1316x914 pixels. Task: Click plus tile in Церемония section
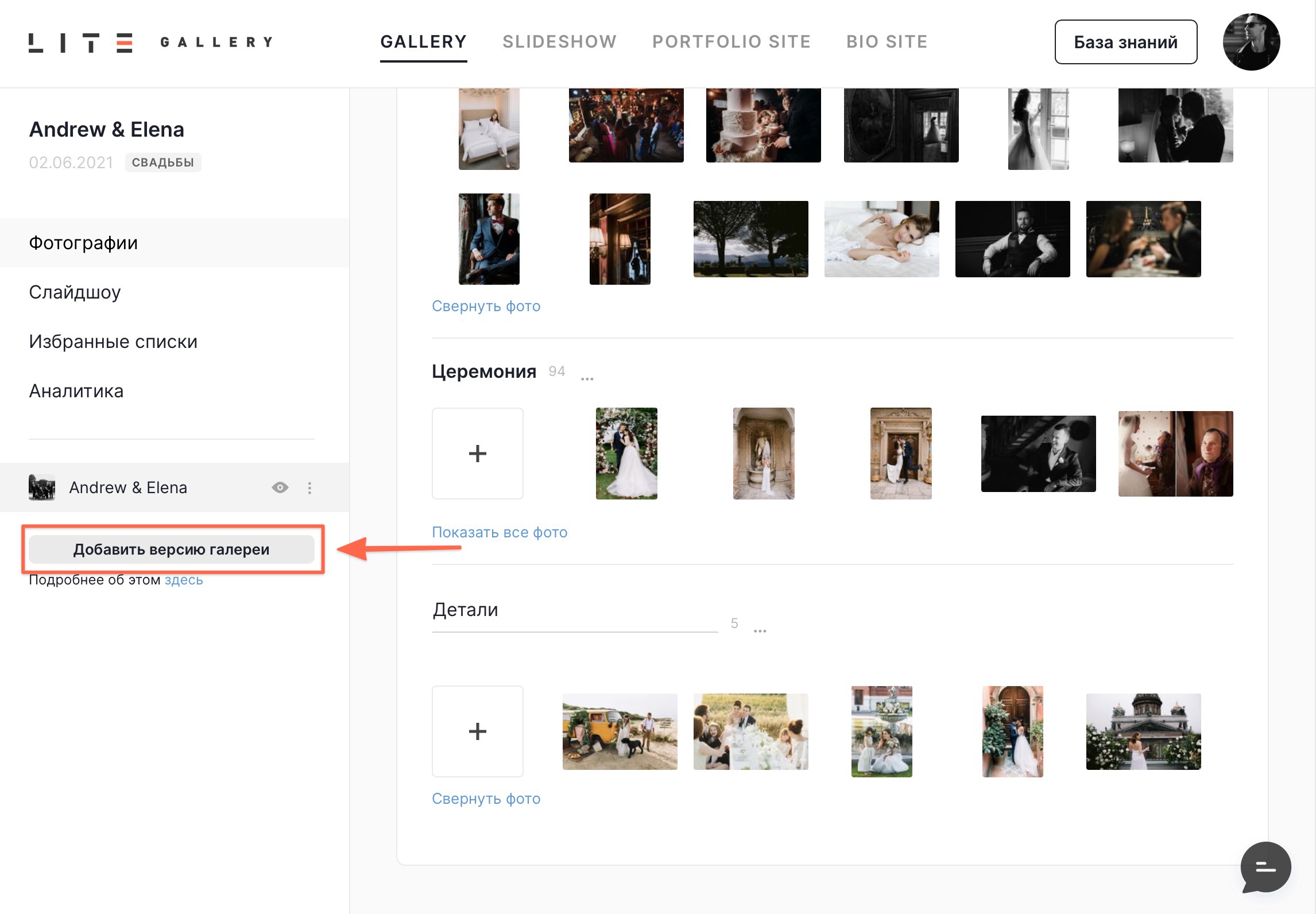477,454
